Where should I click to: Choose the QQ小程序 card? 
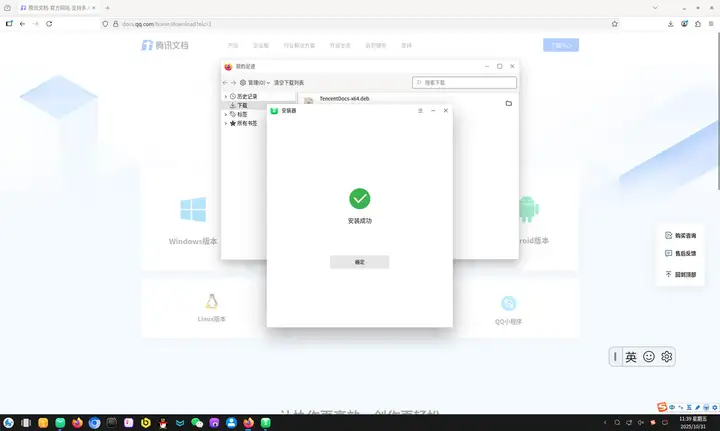pos(508,310)
